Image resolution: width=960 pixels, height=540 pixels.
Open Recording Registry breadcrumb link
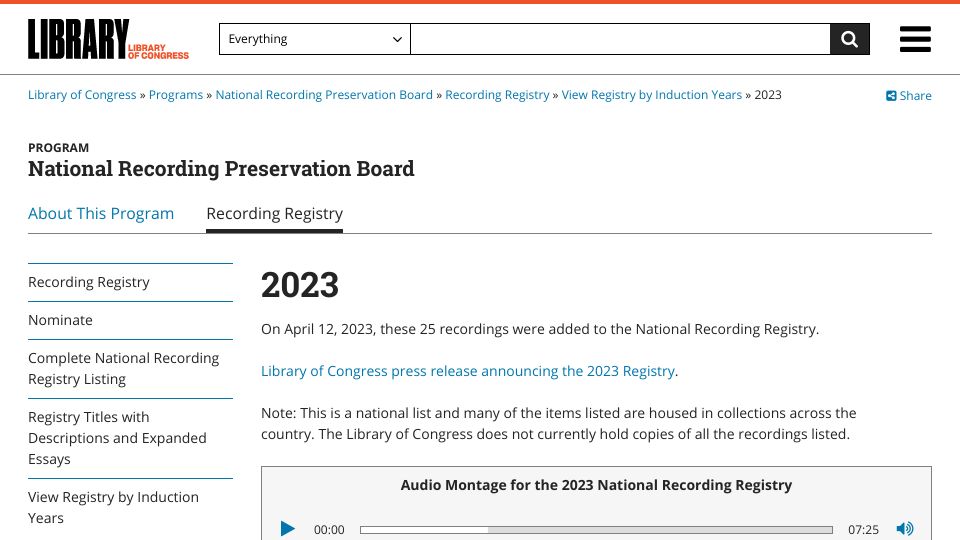pos(497,95)
